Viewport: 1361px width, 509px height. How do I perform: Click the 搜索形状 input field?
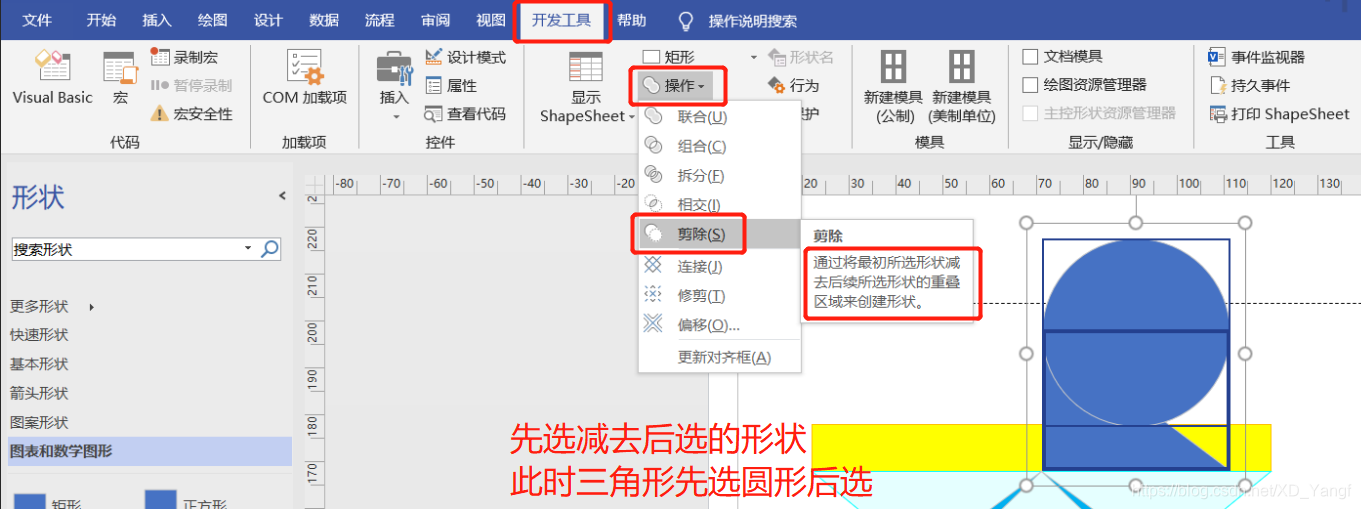tap(132, 249)
